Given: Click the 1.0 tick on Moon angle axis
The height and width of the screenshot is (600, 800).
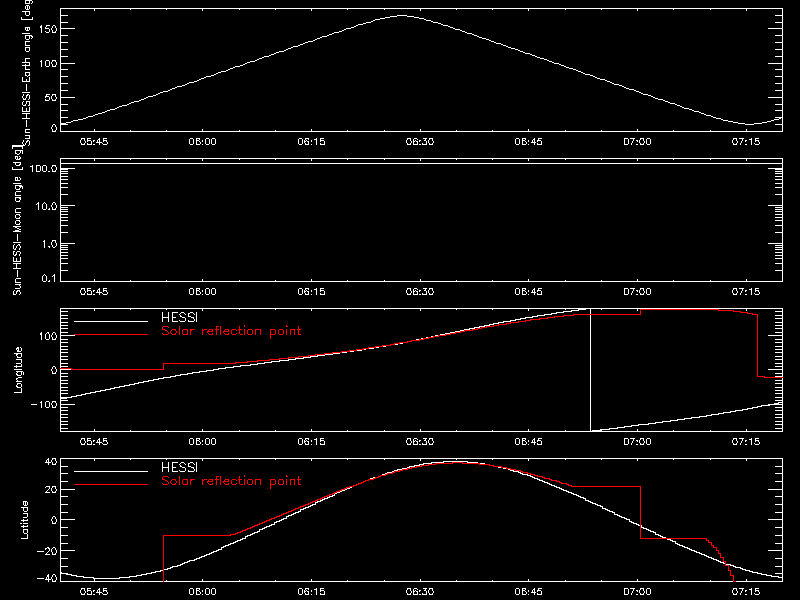Looking at the screenshot, I should [49, 244].
